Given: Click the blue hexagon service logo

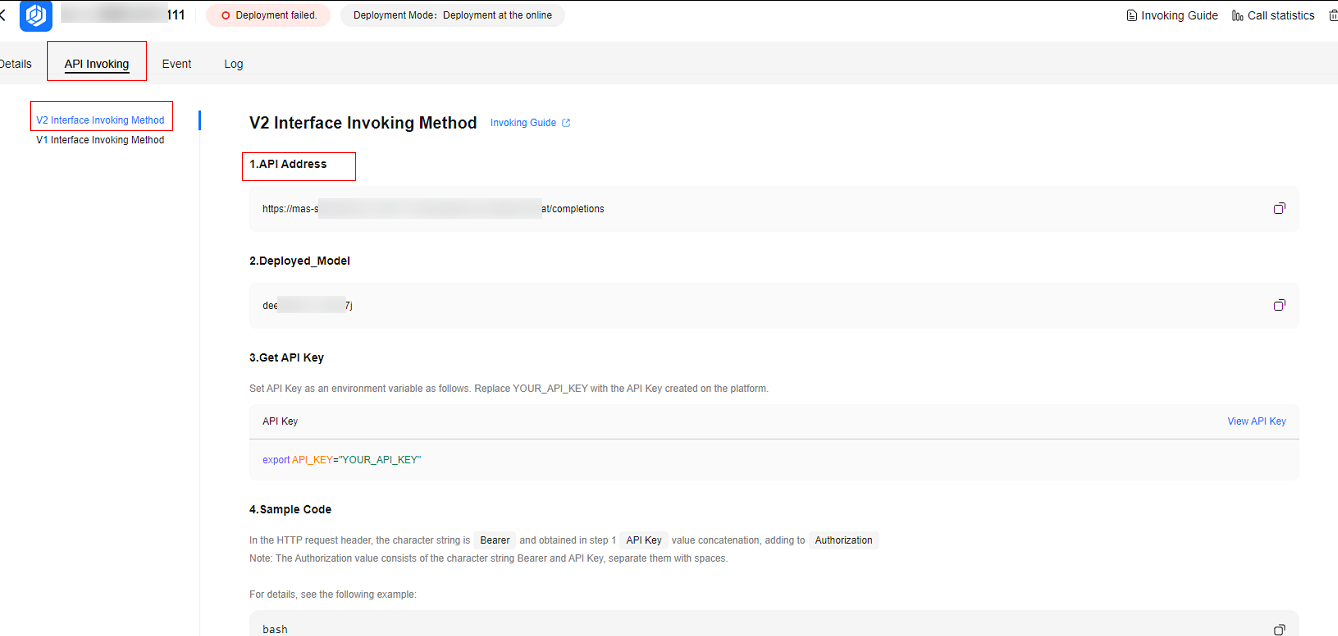Looking at the screenshot, I should tap(37, 16).
